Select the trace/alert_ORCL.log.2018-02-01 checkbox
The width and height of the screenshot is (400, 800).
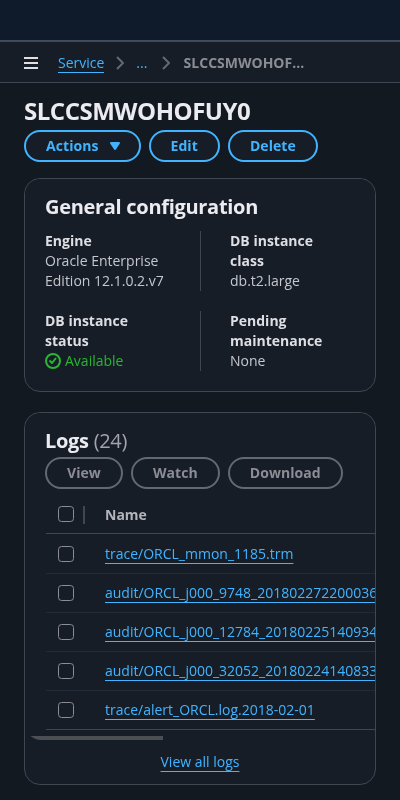[x=66, y=710]
